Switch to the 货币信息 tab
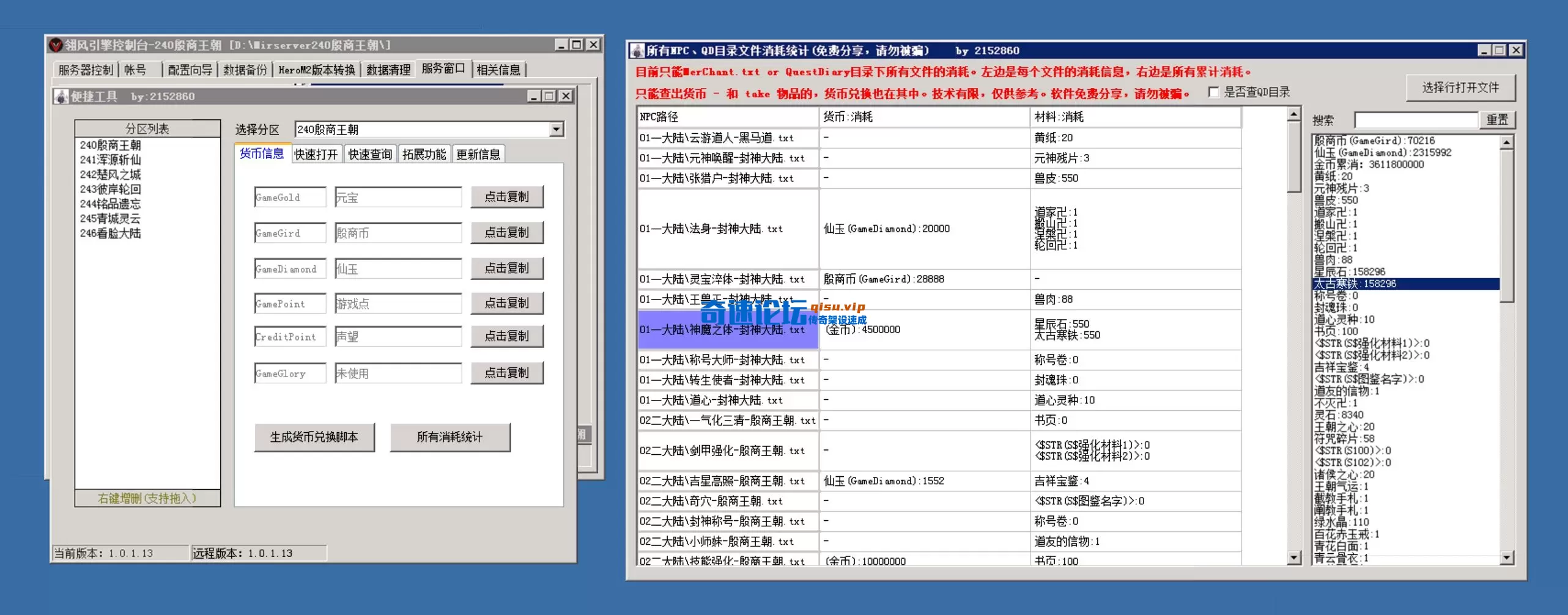 [x=262, y=153]
